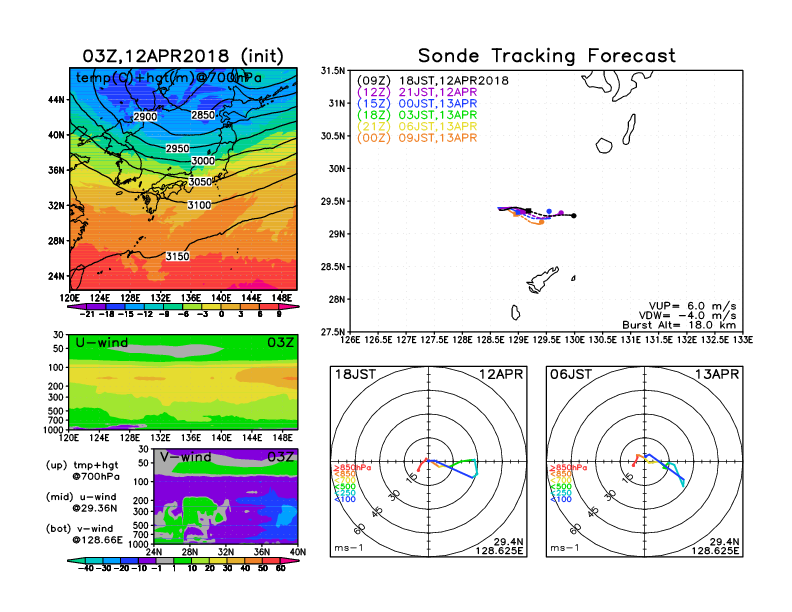
Task: Click the black square launch marker on track
Action: 528,210
